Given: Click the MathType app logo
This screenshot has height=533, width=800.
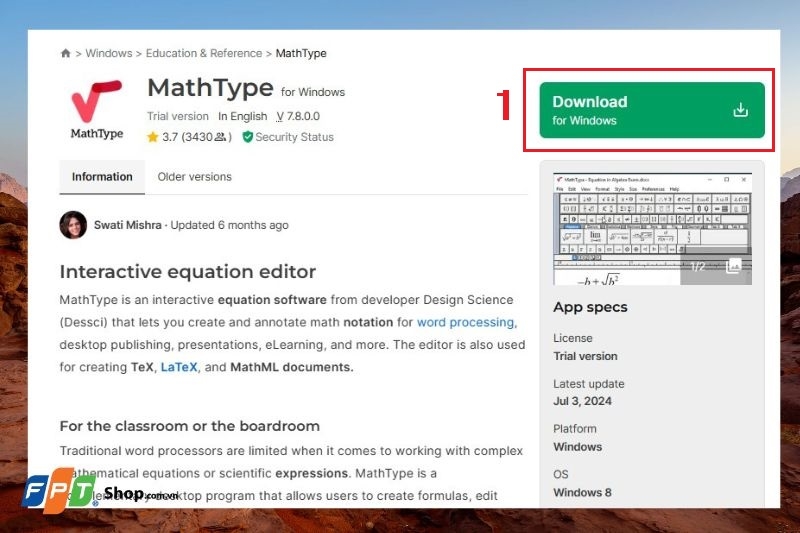Looking at the screenshot, I should tap(97, 109).
